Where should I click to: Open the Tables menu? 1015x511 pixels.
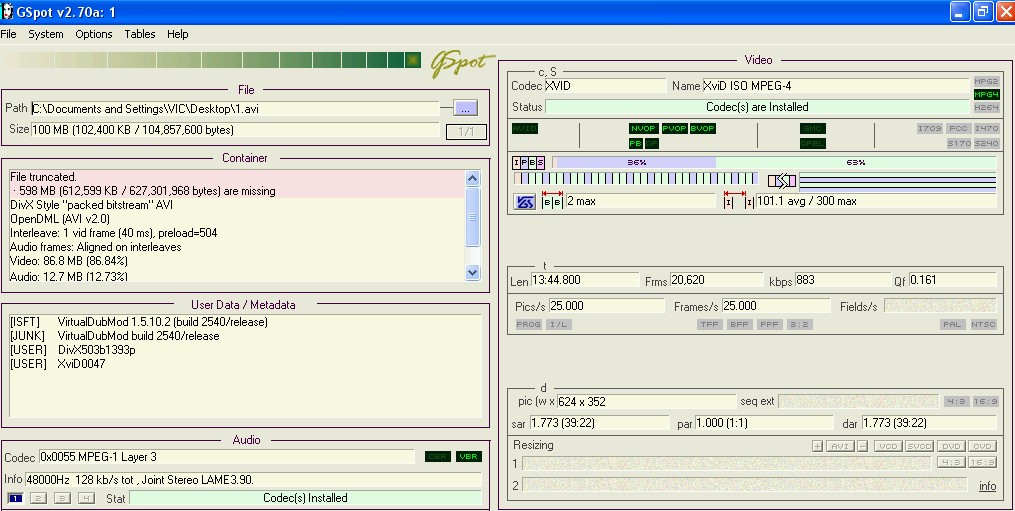click(140, 34)
